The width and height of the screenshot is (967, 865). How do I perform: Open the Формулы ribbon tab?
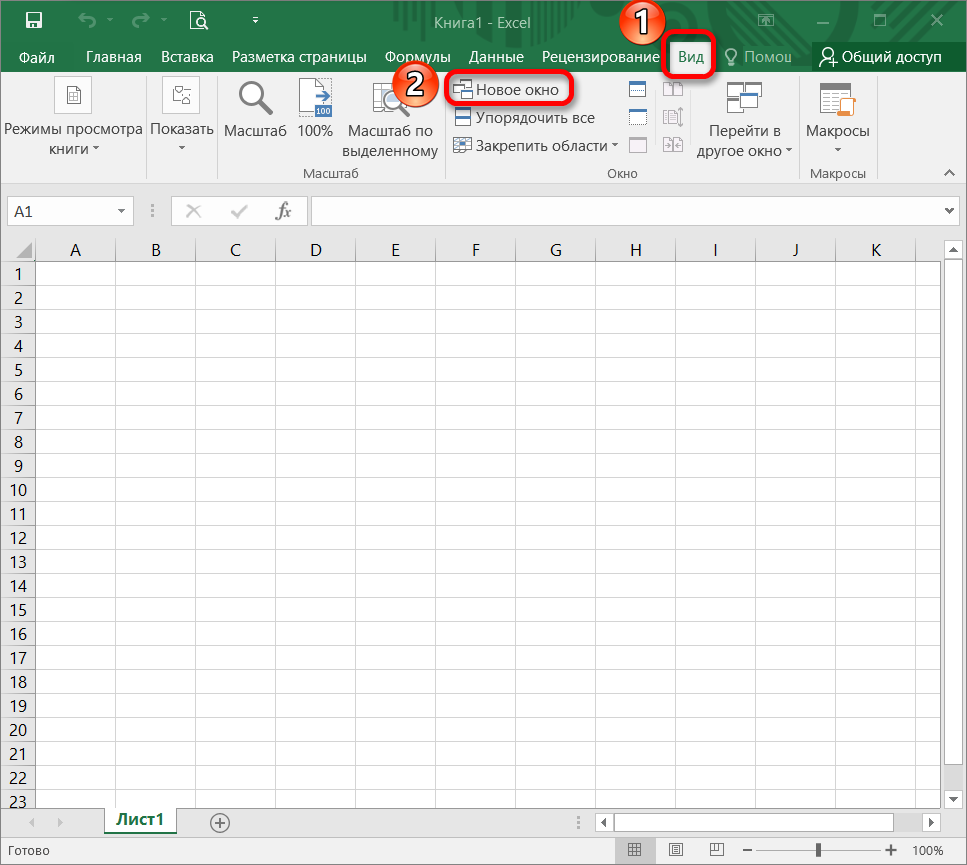[416, 57]
